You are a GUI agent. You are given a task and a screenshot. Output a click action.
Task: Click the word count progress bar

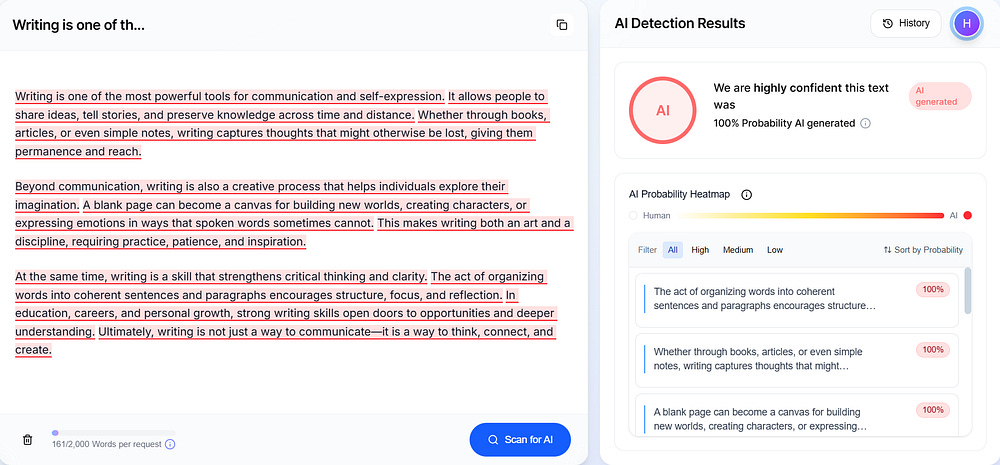114,432
